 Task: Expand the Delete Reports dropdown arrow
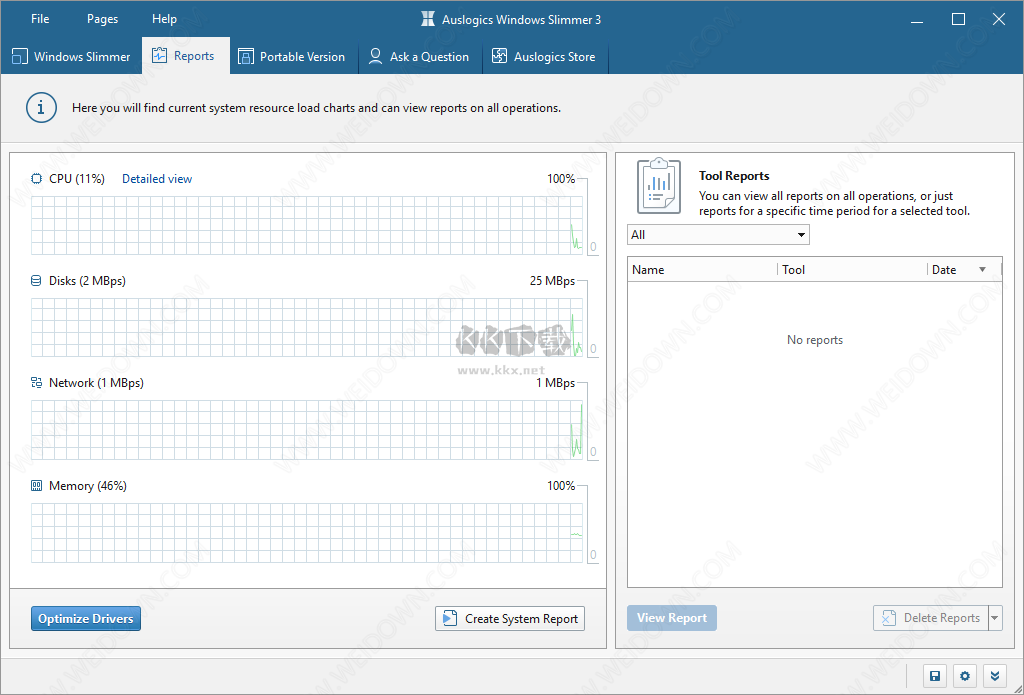[x=994, y=618]
